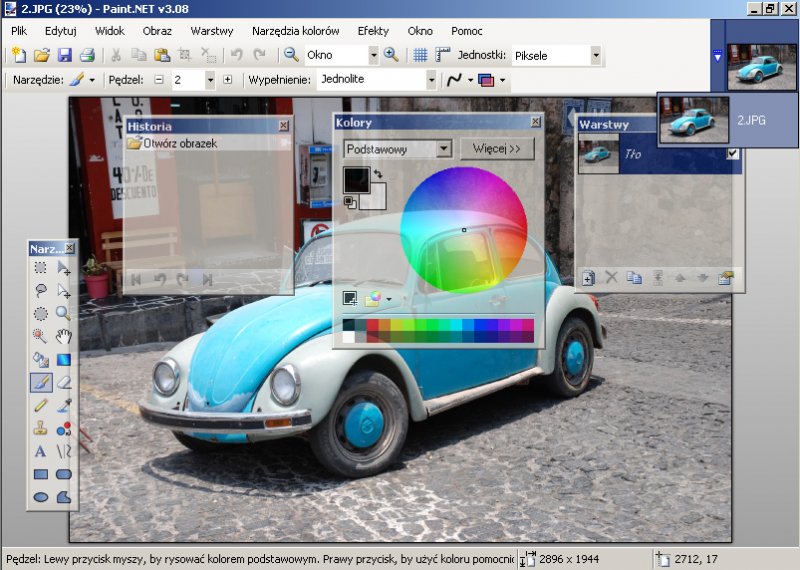Pick the Text tool
The width and height of the screenshot is (800, 570).
41,452
